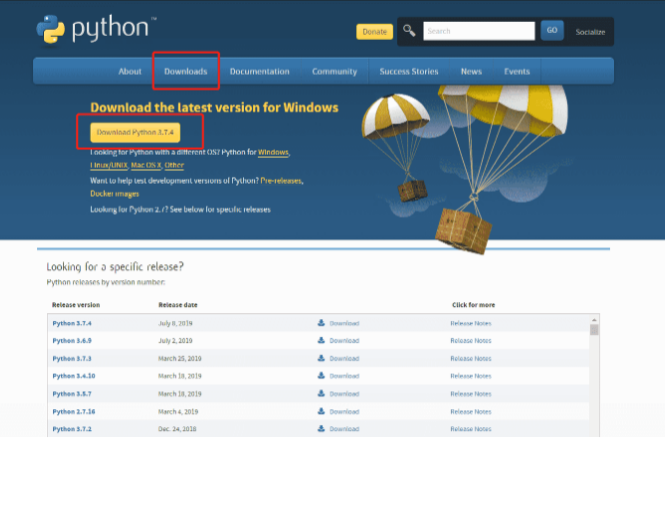
Task: Click the 'March 25, 2019' release date
Action: tap(180, 358)
